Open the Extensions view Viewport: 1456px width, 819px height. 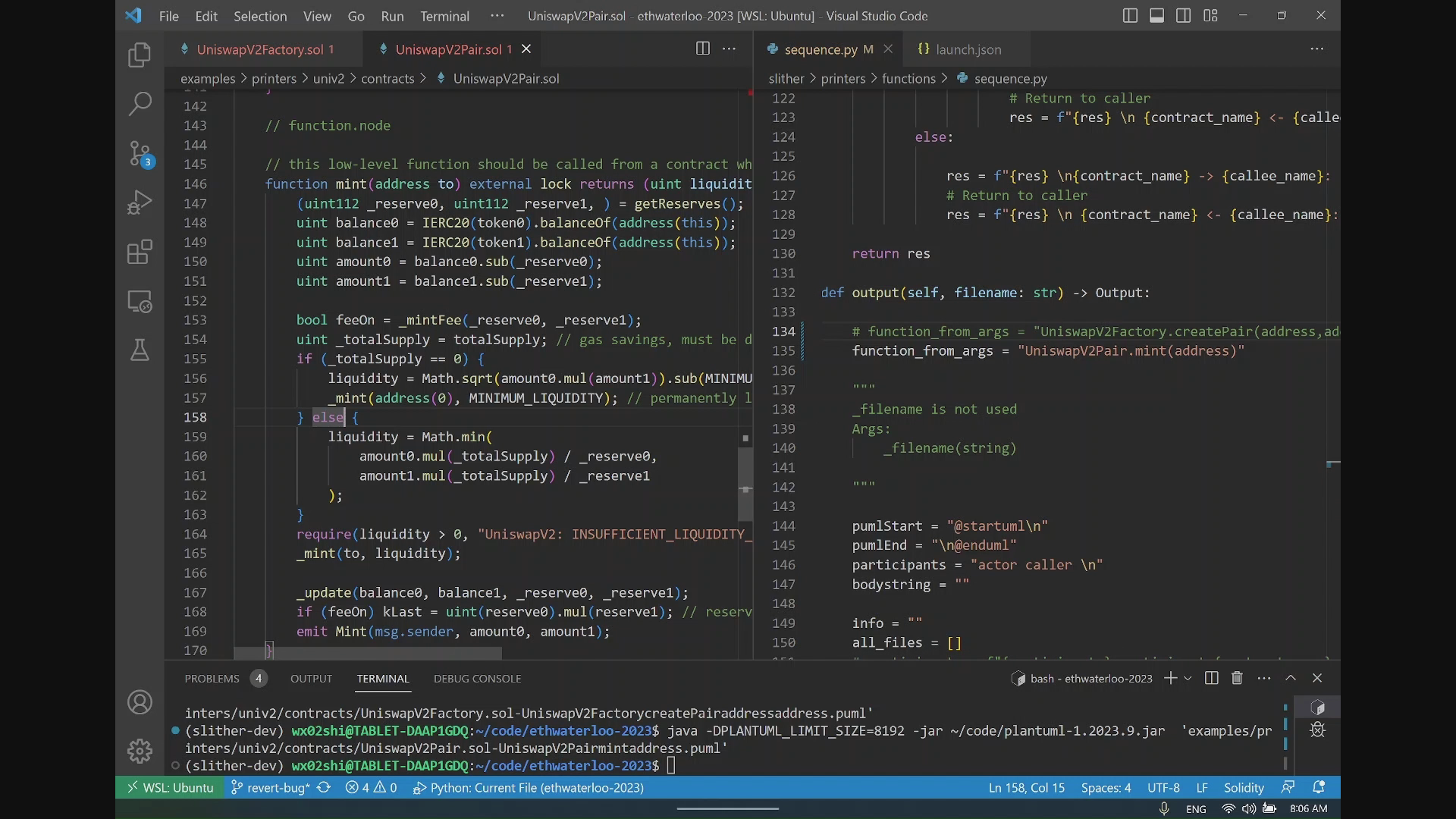[x=140, y=252]
